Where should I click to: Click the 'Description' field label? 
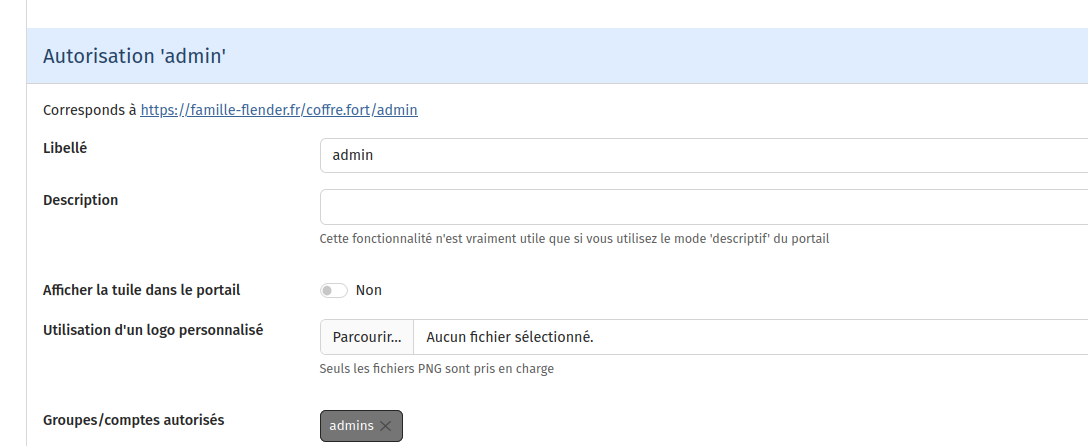[80, 200]
